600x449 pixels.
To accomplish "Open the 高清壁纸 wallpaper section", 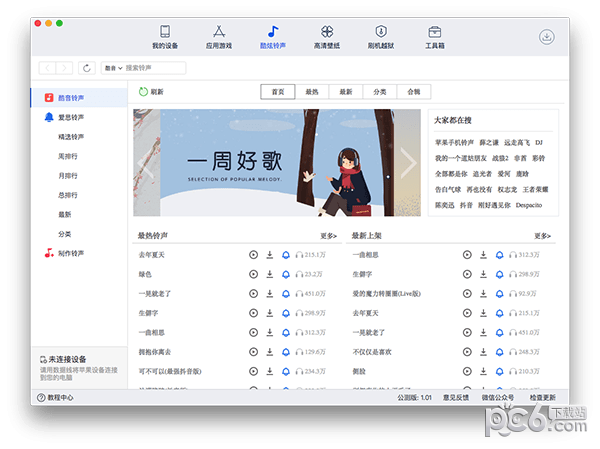I will [x=327, y=37].
